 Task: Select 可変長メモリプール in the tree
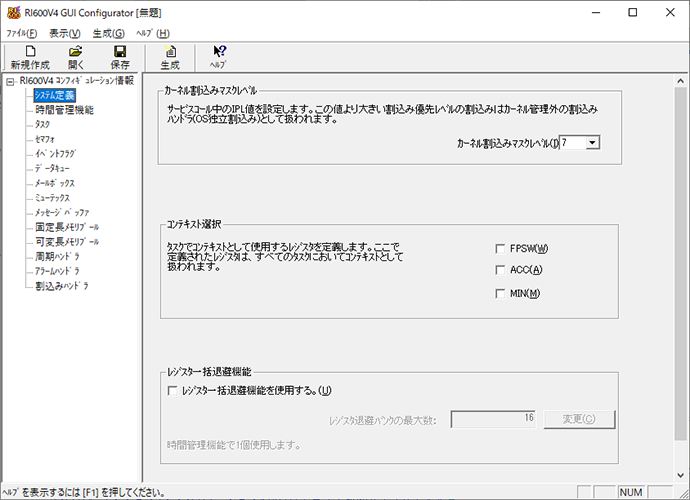point(67,242)
